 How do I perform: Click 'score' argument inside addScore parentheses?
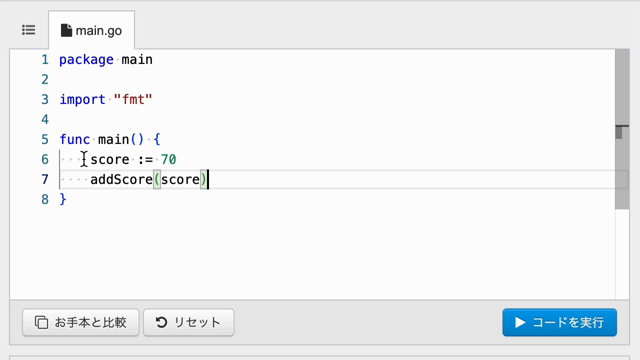pos(180,180)
